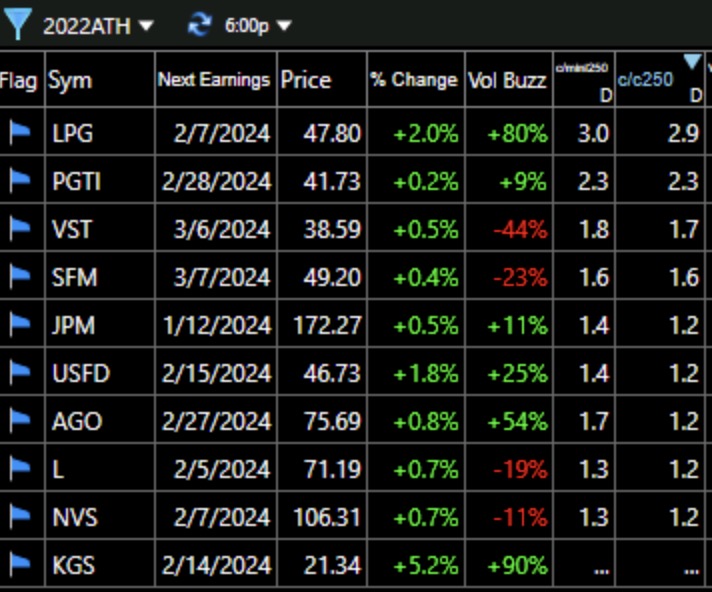712x592 pixels.
Task: Click the 1/12/2024 earnings date for JPM
Action: (217, 326)
